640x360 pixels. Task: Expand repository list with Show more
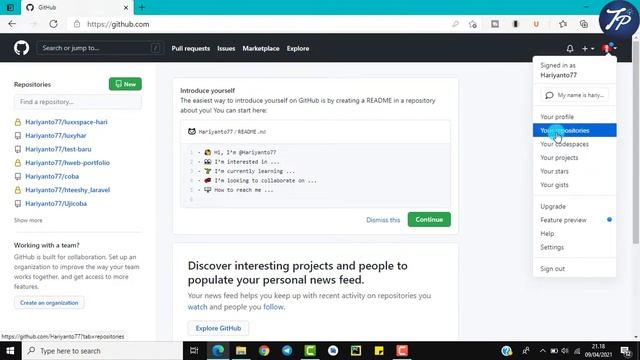coord(28,220)
